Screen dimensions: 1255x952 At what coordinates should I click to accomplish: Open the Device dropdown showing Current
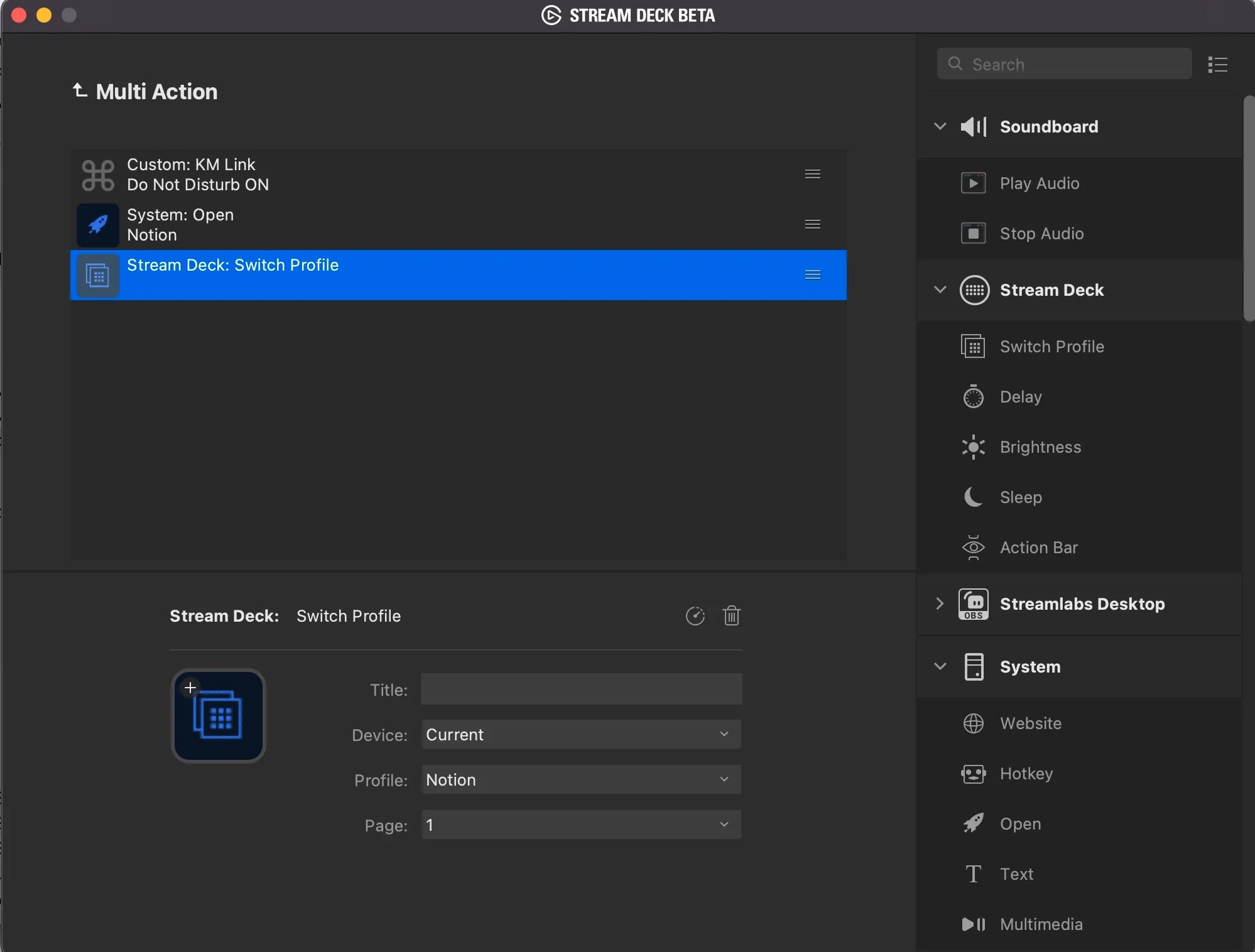tap(581, 734)
